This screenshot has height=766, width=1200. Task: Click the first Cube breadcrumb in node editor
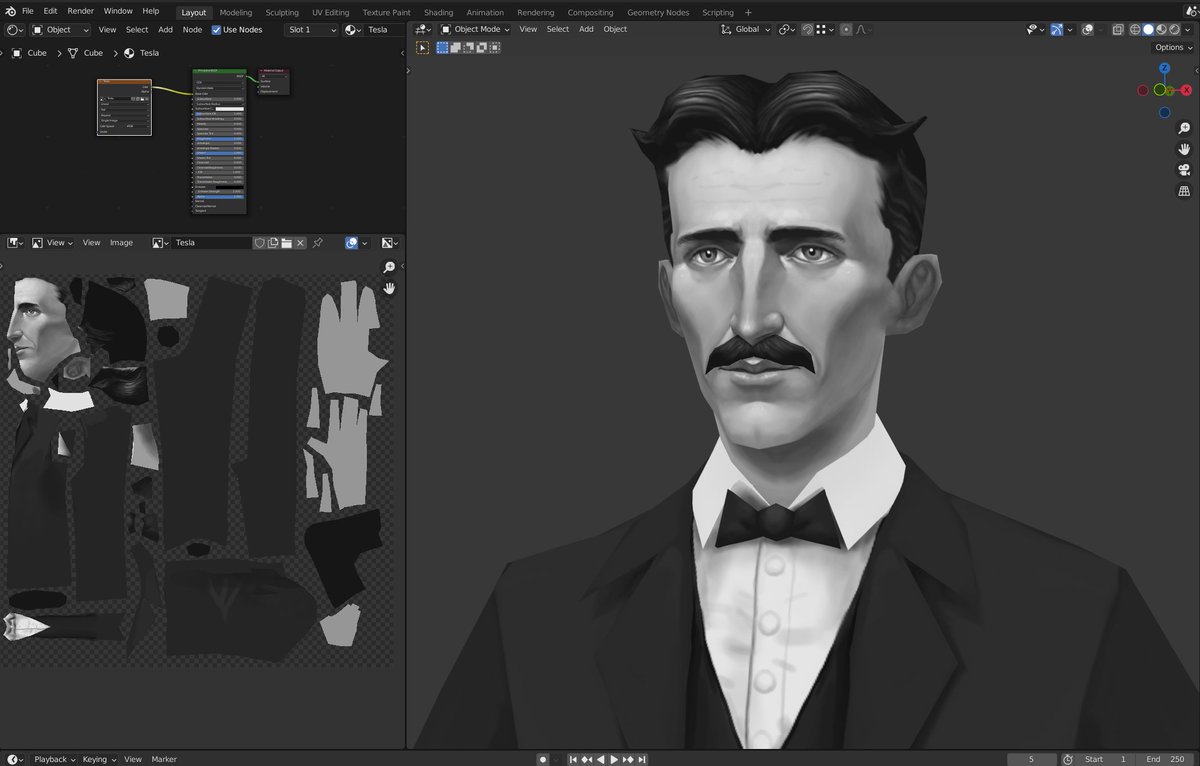coord(30,53)
